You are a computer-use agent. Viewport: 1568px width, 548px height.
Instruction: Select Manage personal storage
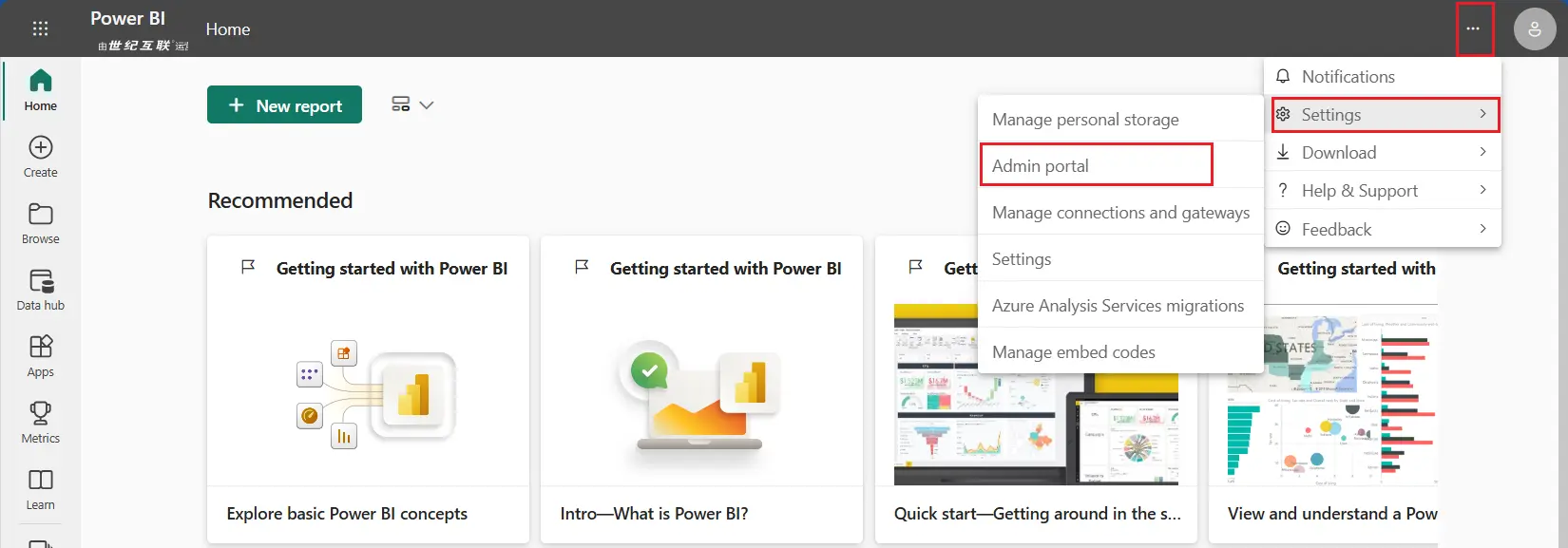pos(1085,120)
